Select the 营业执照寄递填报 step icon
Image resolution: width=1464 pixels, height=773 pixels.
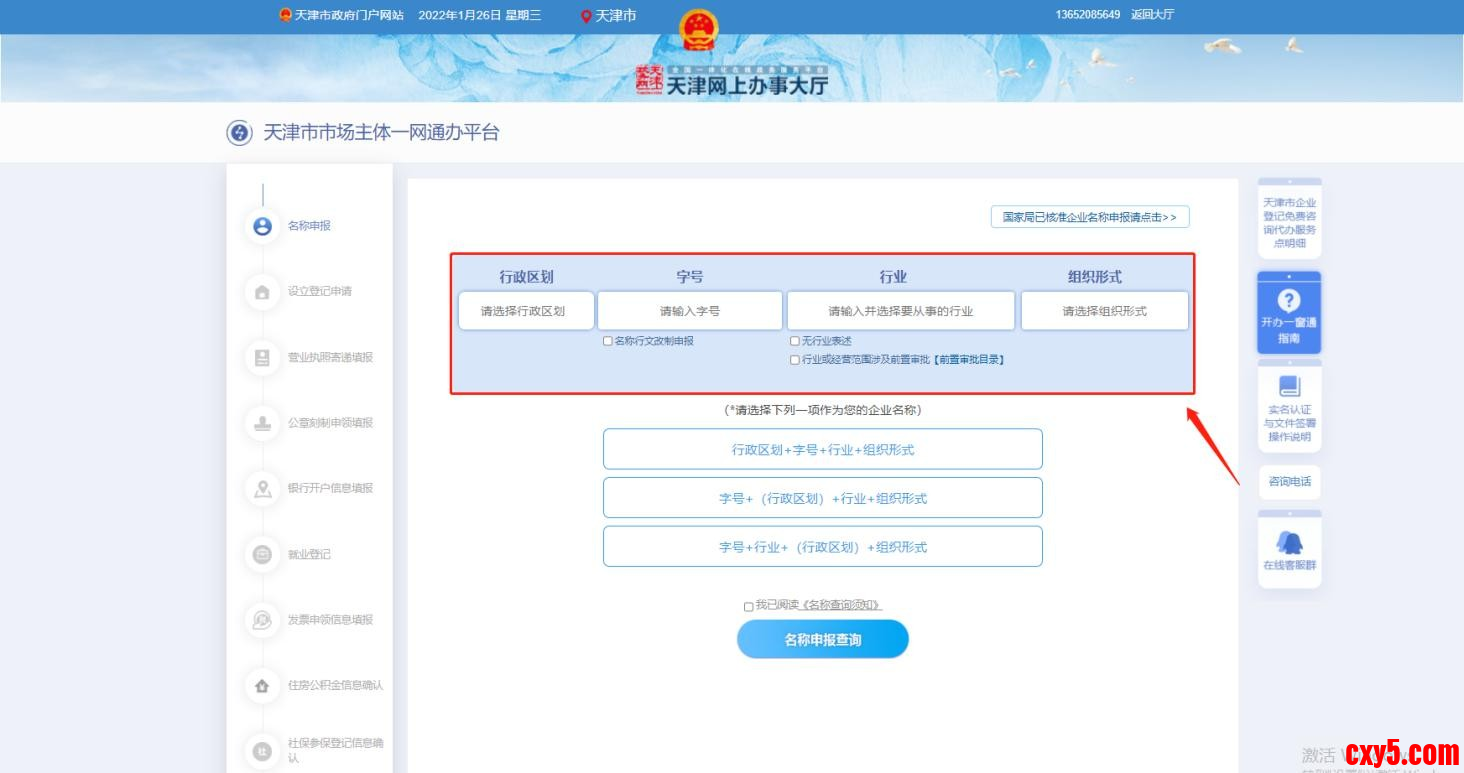pyautogui.click(x=262, y=358)
